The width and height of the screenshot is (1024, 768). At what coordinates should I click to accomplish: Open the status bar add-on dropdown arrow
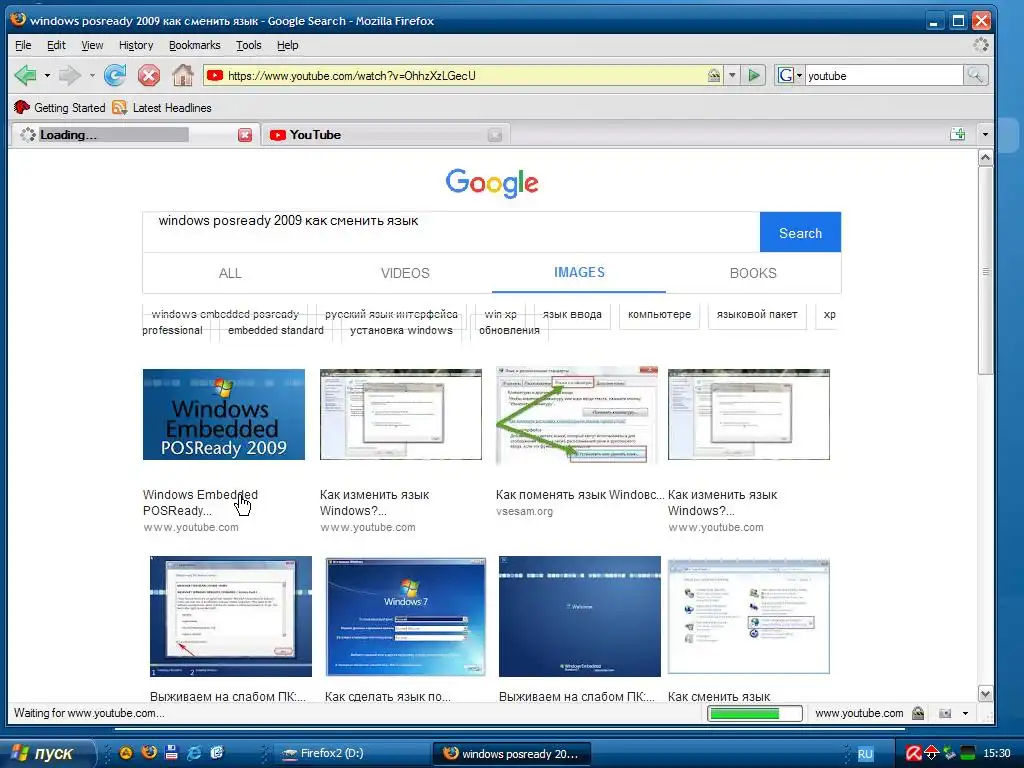(x=965, y=713)
